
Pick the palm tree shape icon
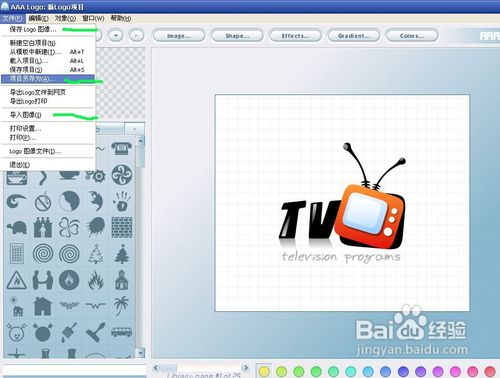[121, 305]
